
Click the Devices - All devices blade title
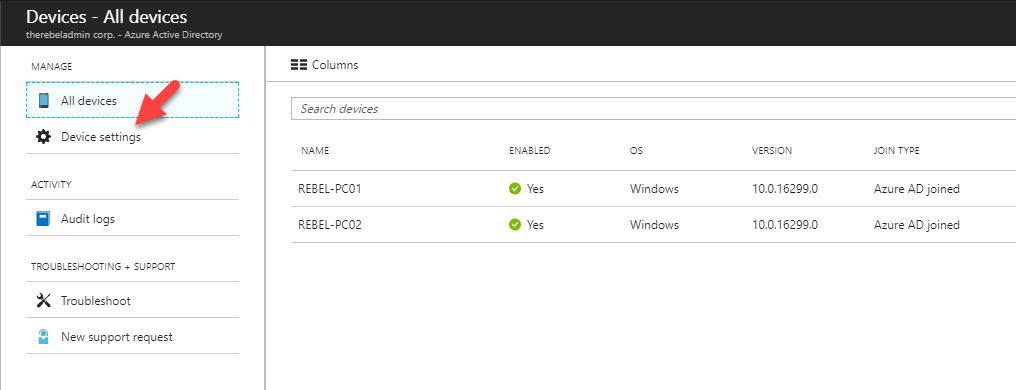click(106, 16)
